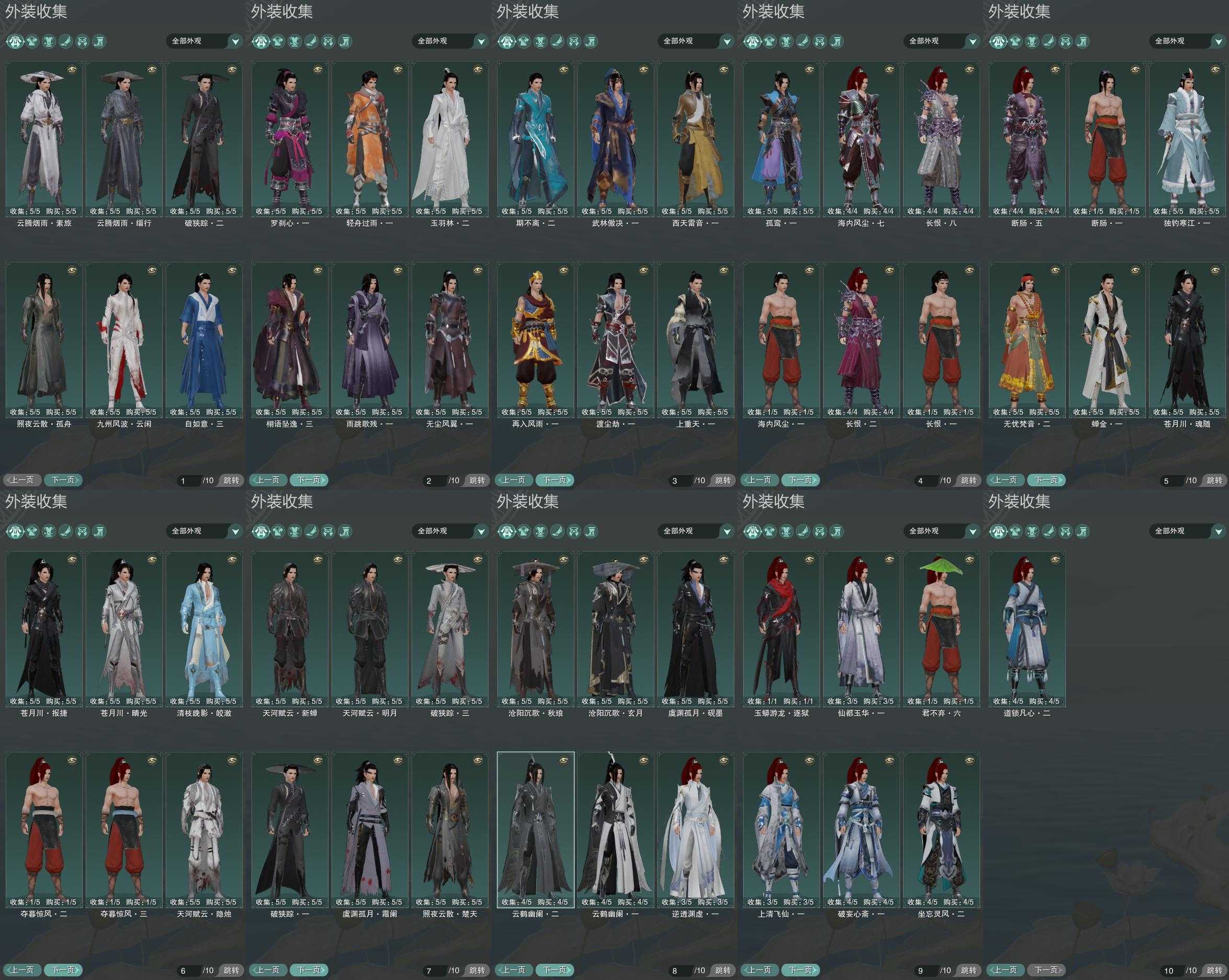Open the 全部外观 dropdown on the page 1 panel

pos(204,41)
